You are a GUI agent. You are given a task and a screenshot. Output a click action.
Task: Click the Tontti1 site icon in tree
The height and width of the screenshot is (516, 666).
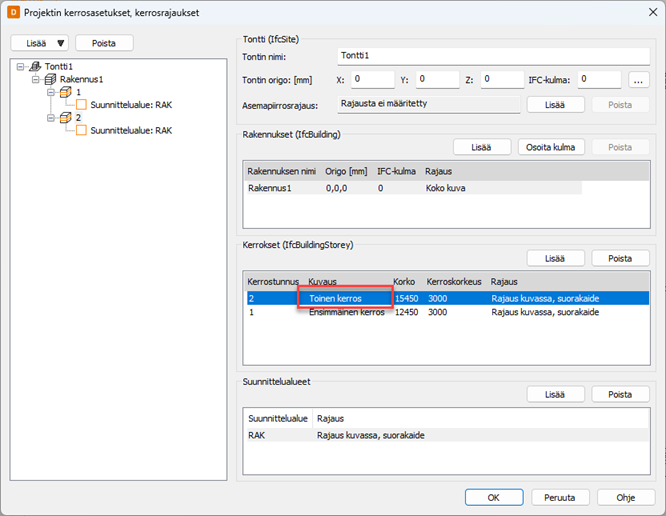[34, 66]
